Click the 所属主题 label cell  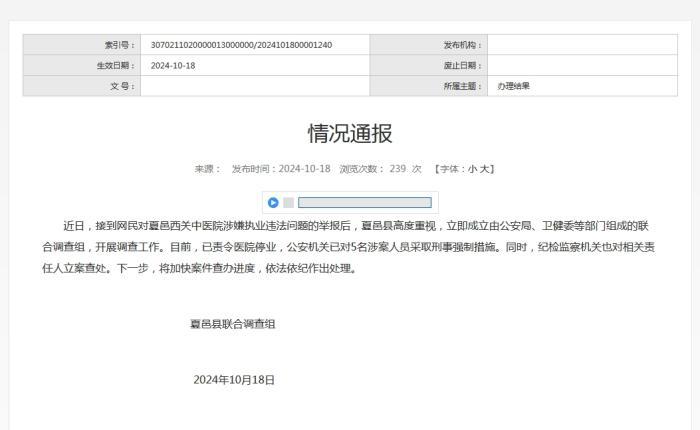click(428, 86)
